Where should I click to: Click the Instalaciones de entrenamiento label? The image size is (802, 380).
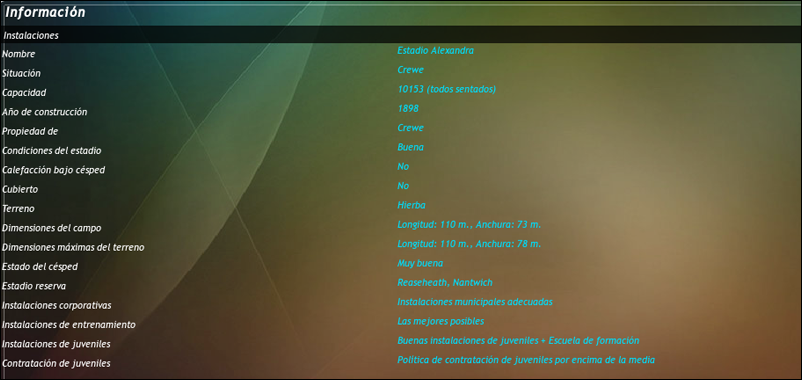point(69,325)
